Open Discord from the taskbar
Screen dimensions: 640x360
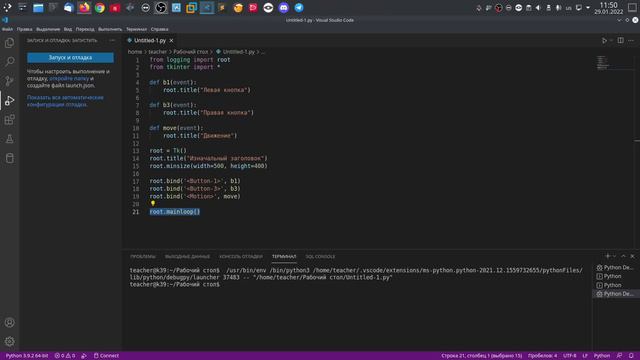click(x=283, y=8)
